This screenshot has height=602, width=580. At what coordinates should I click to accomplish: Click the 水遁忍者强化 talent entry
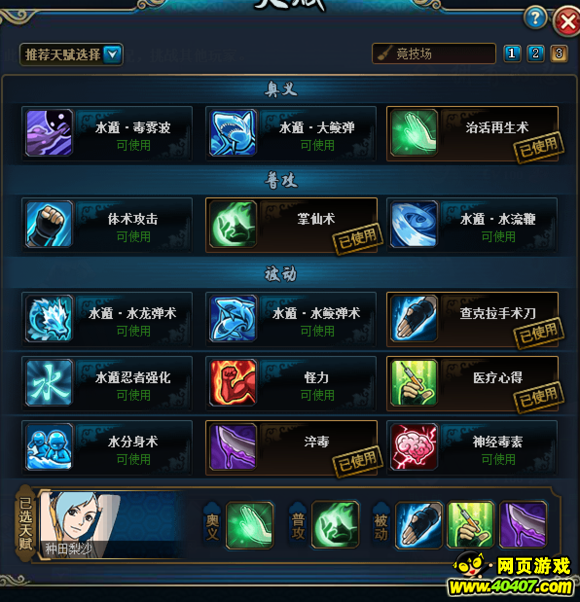107,384
